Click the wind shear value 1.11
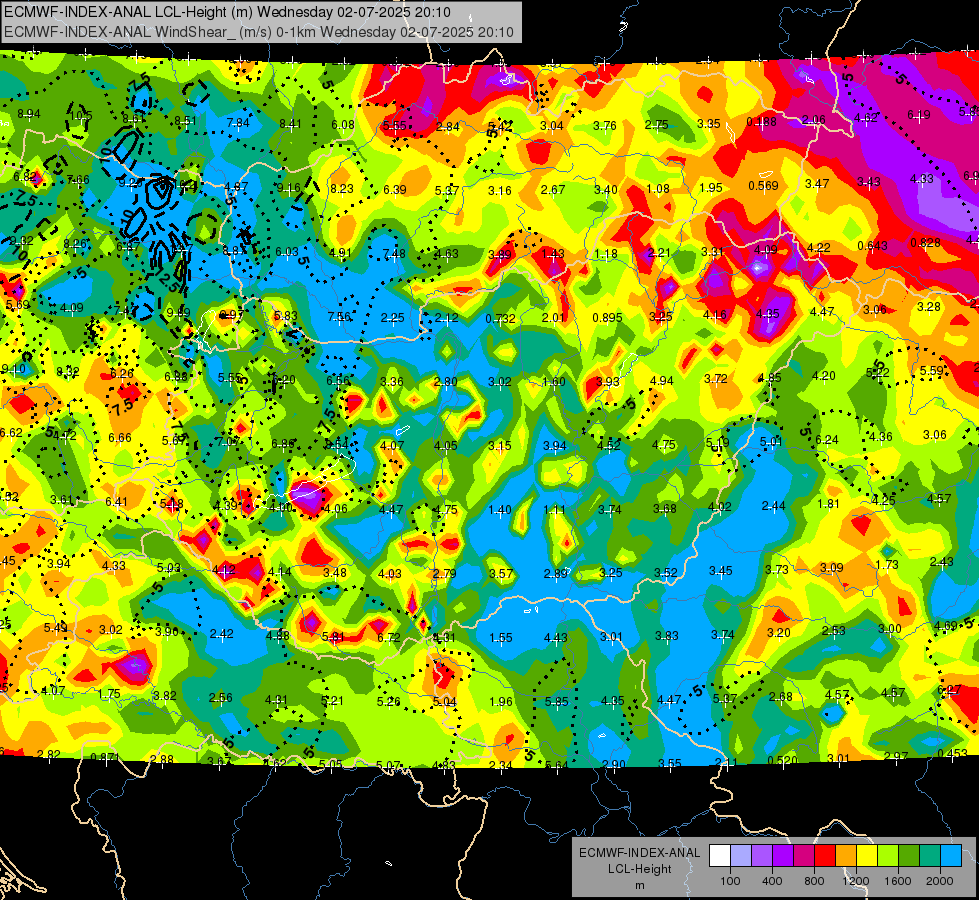The image size is (979, 900). click(x=554, y=510)
